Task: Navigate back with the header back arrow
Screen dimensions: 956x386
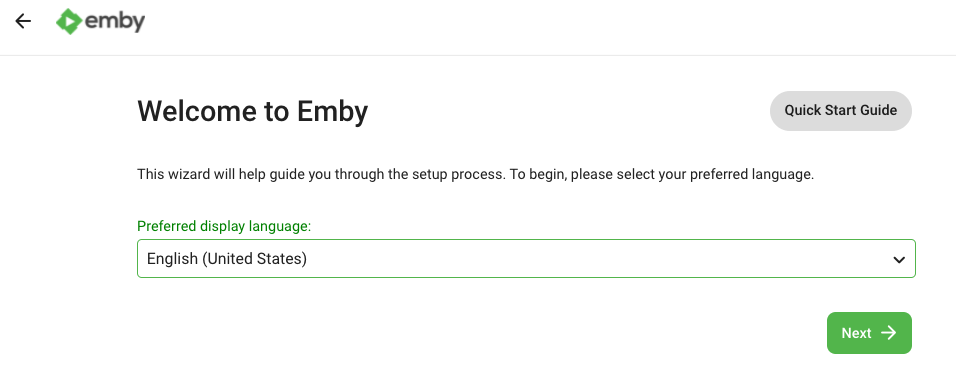Action: [x=23, y=21]
